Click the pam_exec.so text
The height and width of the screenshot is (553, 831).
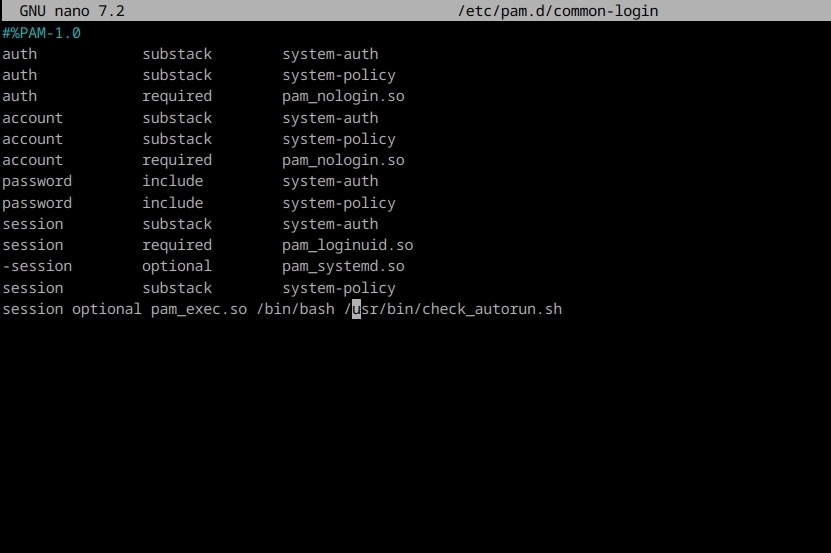pos(199,309)
